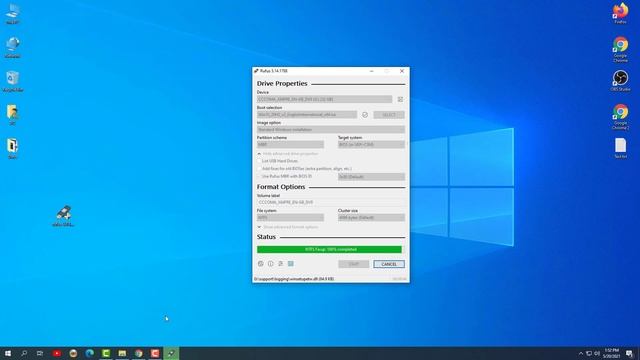Click the green status progress bar
Image resolution: width=640 pixels, height=360 pixels.
click(329, 249)
